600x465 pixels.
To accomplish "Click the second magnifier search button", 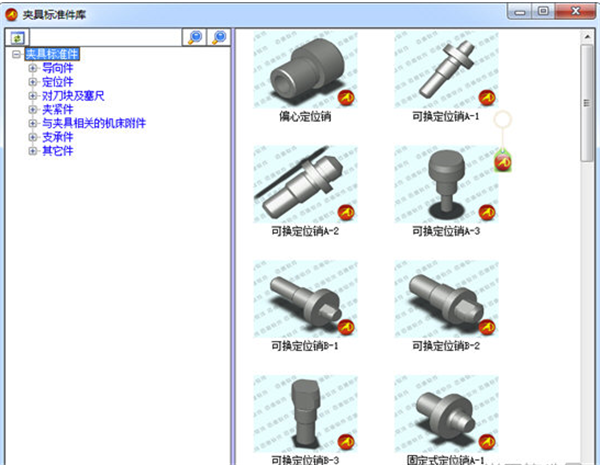I will 219,38.
